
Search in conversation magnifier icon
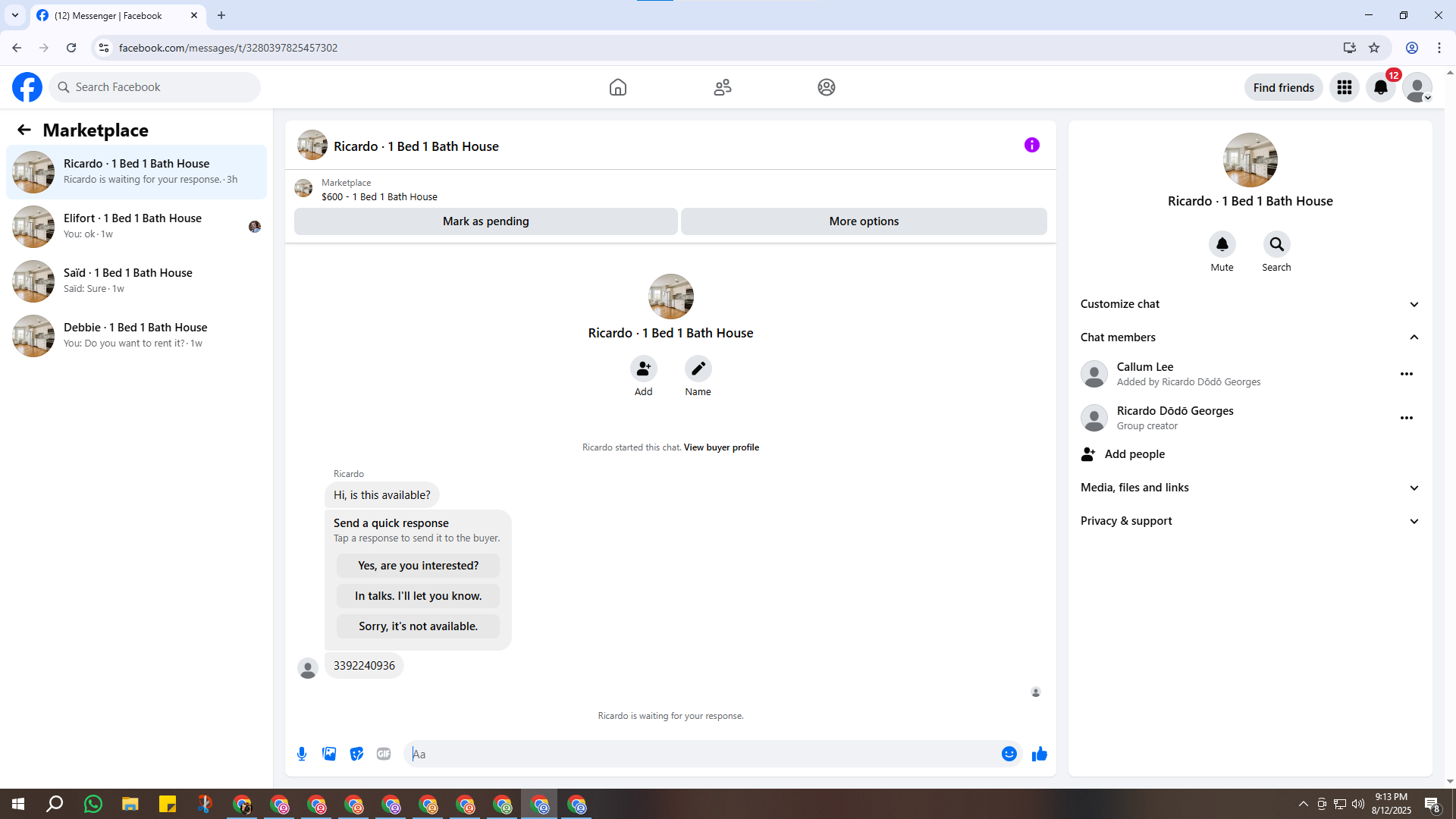click(1276, 245)
